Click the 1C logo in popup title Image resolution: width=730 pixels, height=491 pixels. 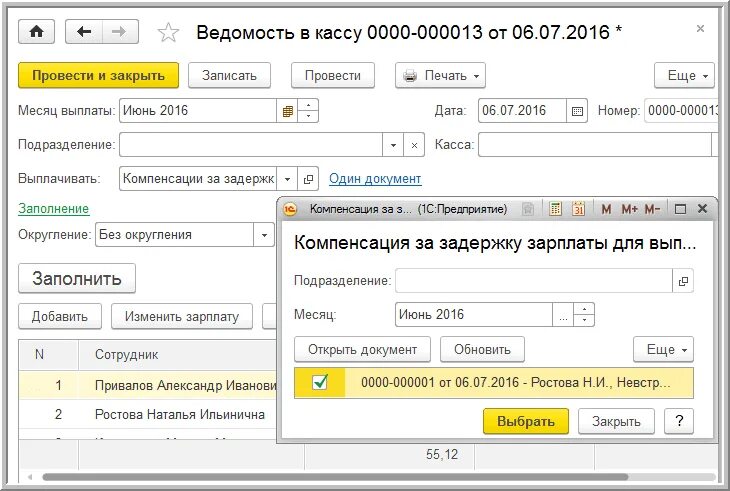tap(290, 209)
